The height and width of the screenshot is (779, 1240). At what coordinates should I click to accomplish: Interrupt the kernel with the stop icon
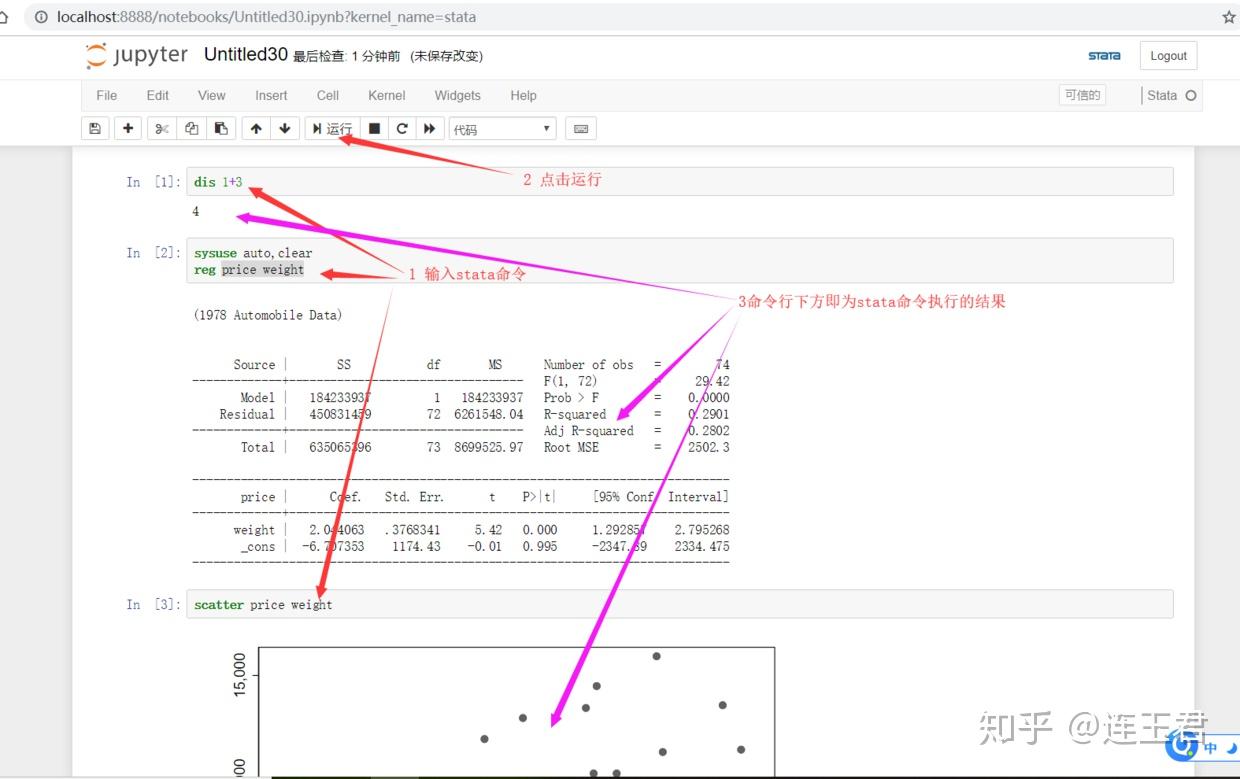coord(372,128)
